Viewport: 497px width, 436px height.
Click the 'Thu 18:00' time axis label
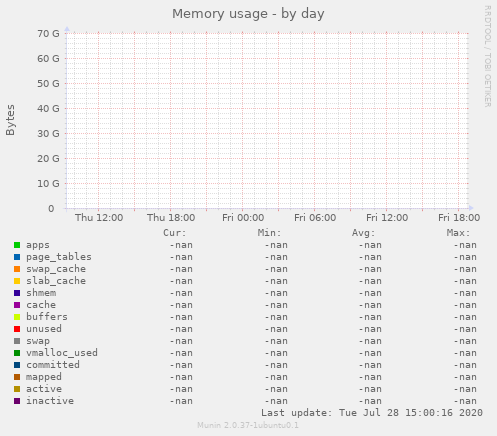(171, 218)
